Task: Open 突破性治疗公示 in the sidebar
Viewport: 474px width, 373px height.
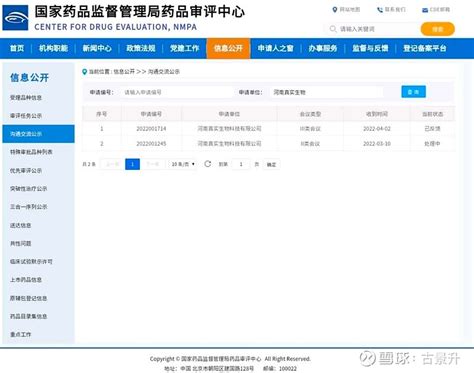Action: tap(28, 189)
